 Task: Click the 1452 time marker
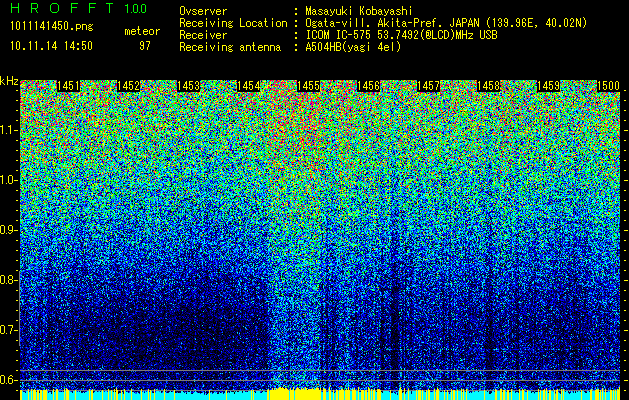point(128,86)
